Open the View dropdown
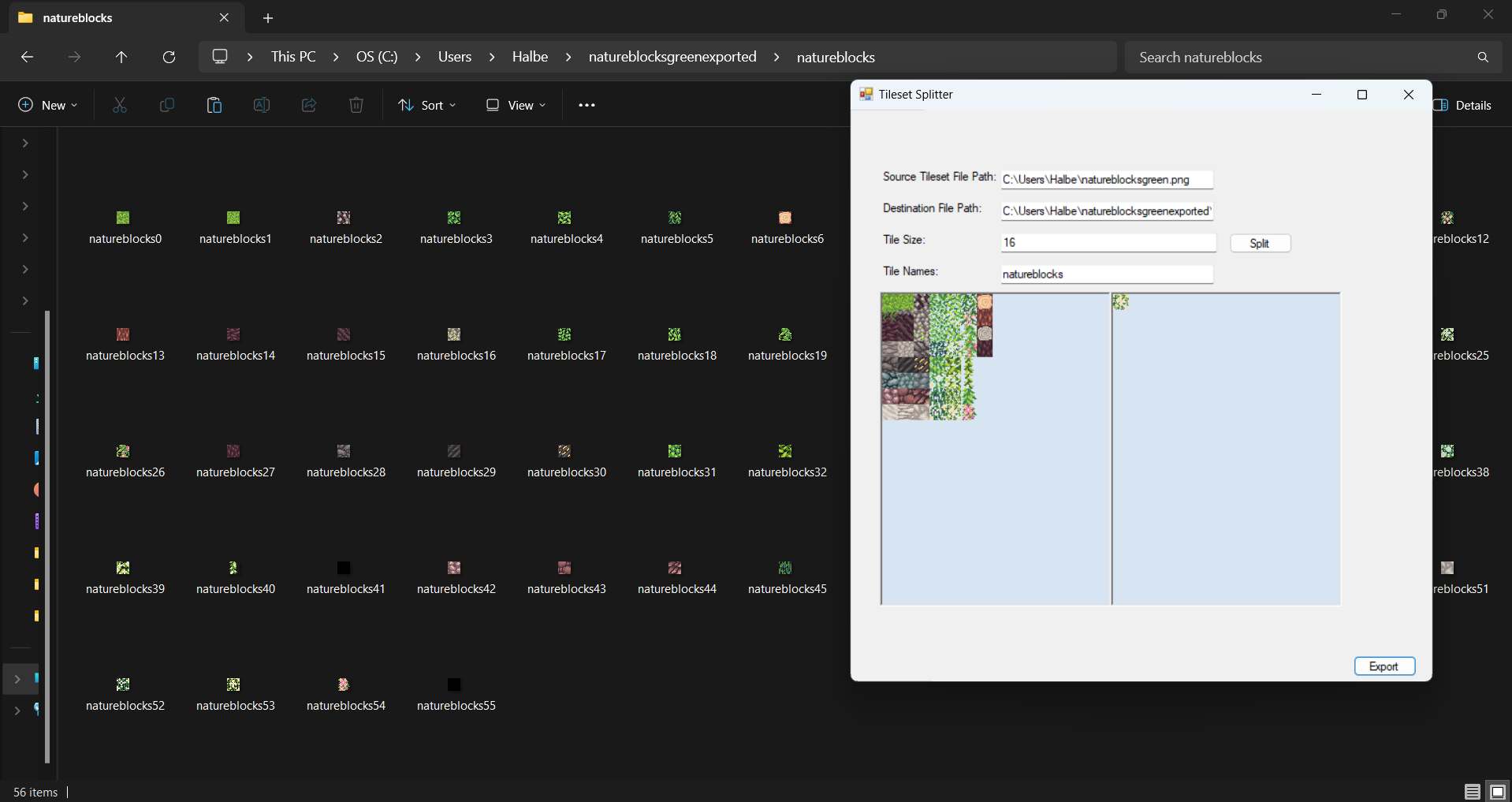The width and height of the screenshot is (1512, 802). [x=516, y=105]
